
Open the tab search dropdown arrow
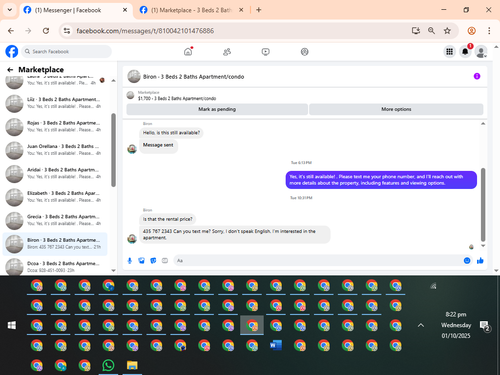(x=10, y=10)
